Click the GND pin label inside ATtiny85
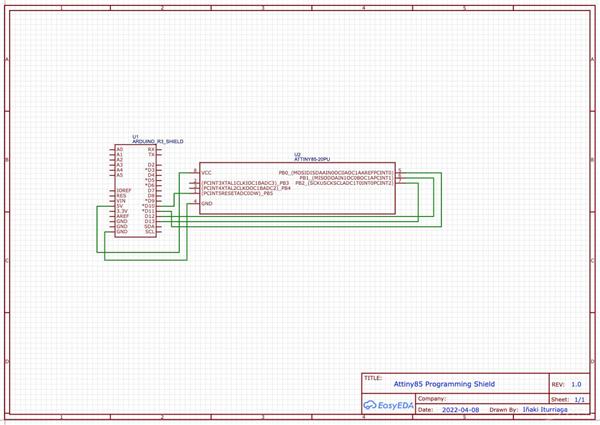The width and height of the screenshot is (600, 425). 207,204
